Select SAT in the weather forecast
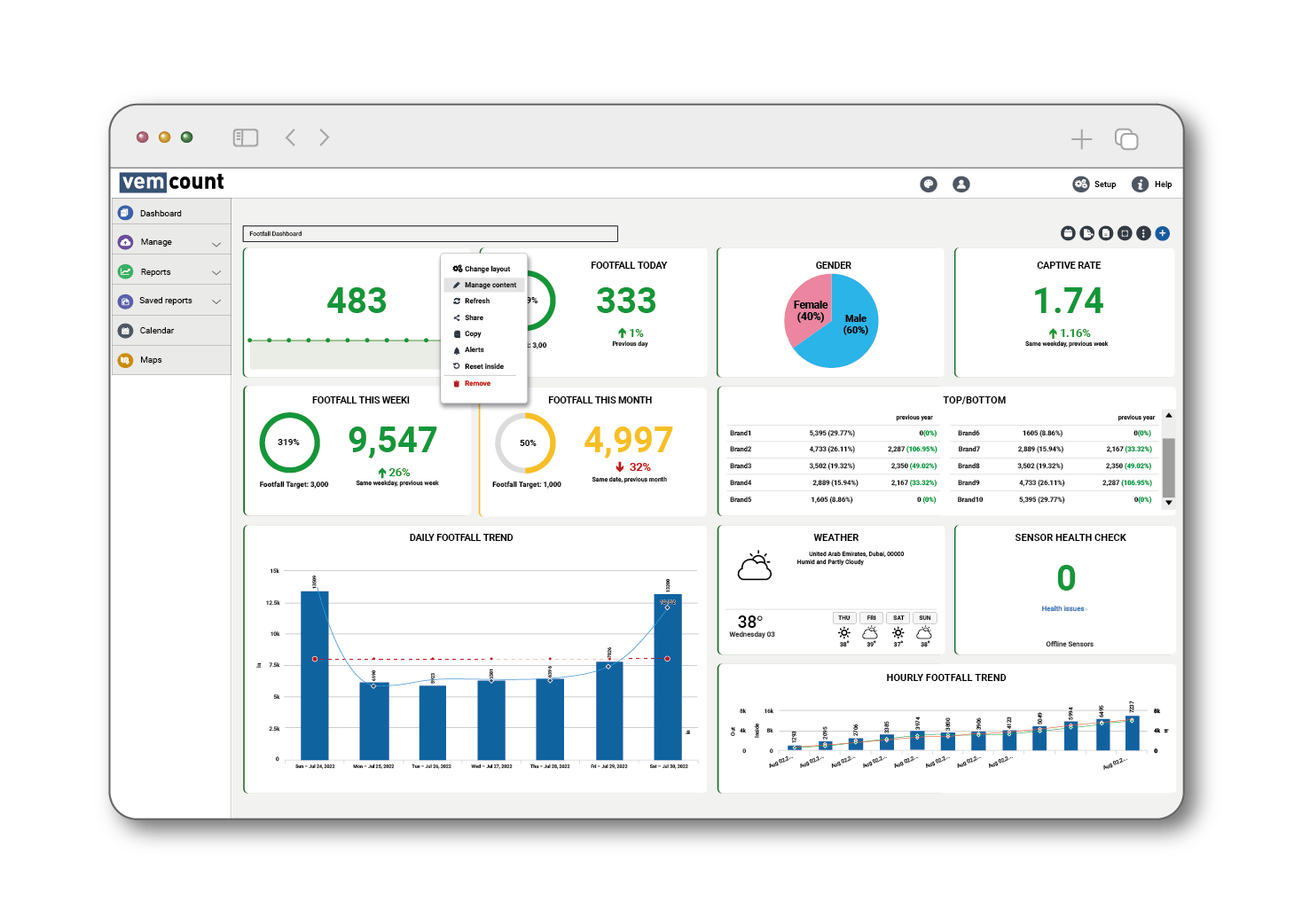 (x=898, y=618)
